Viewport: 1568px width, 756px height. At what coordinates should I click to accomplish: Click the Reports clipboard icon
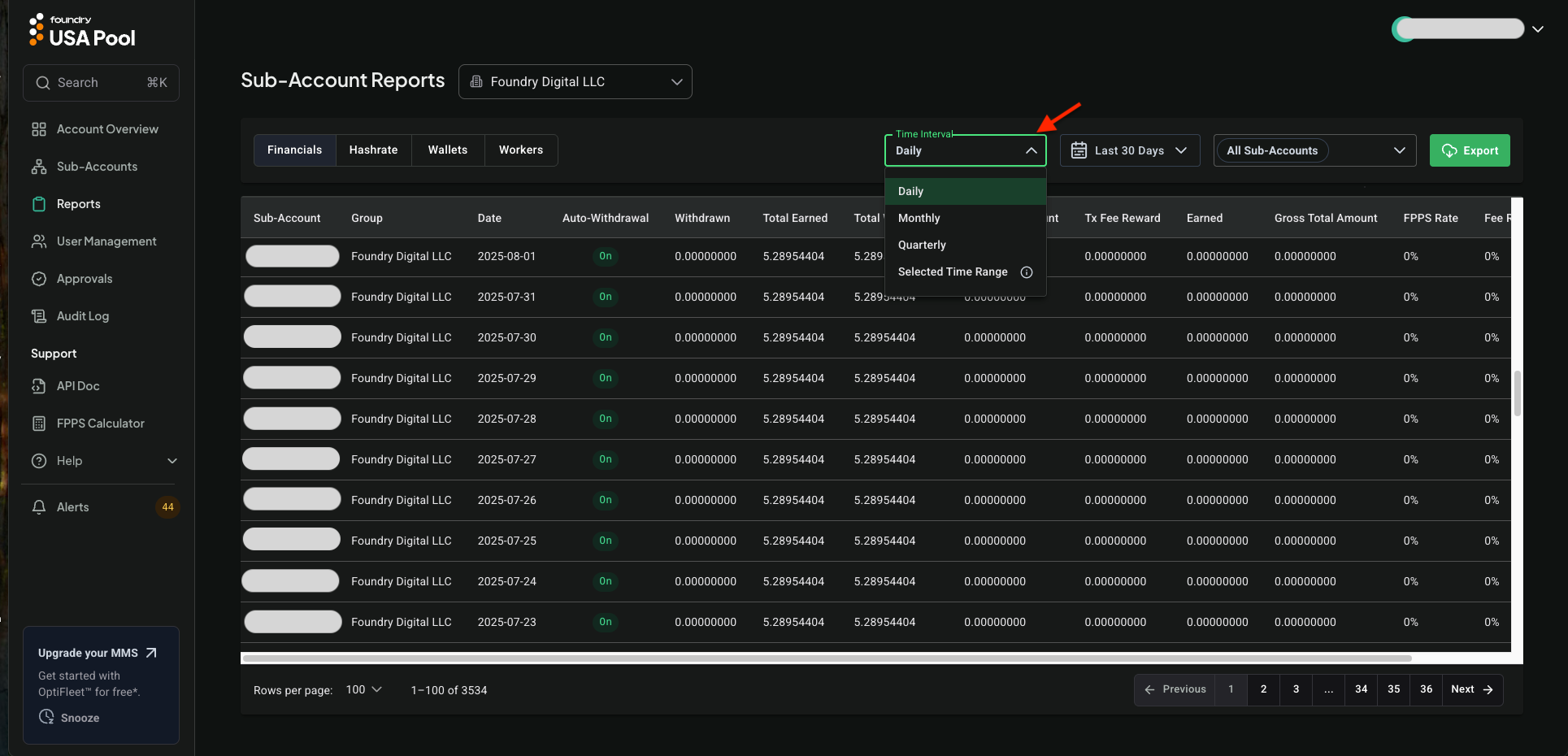(38, 204)
